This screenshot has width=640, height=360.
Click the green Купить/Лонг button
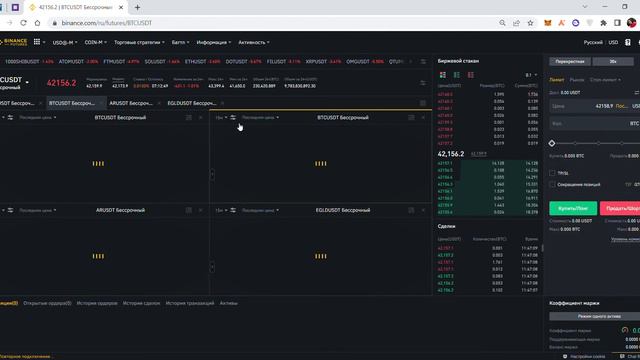[573, 208]
